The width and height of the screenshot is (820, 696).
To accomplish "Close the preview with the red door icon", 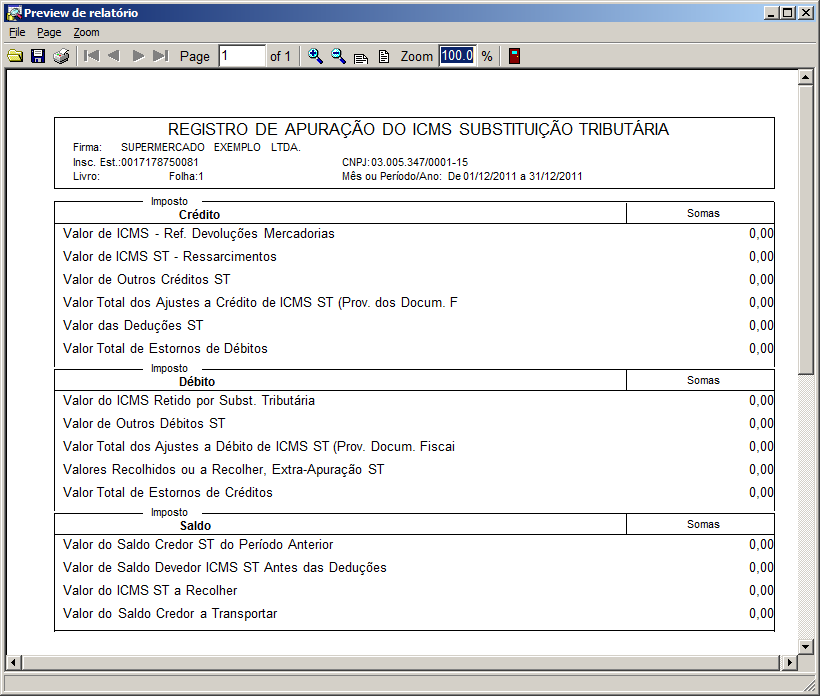I will click(514, 56).
